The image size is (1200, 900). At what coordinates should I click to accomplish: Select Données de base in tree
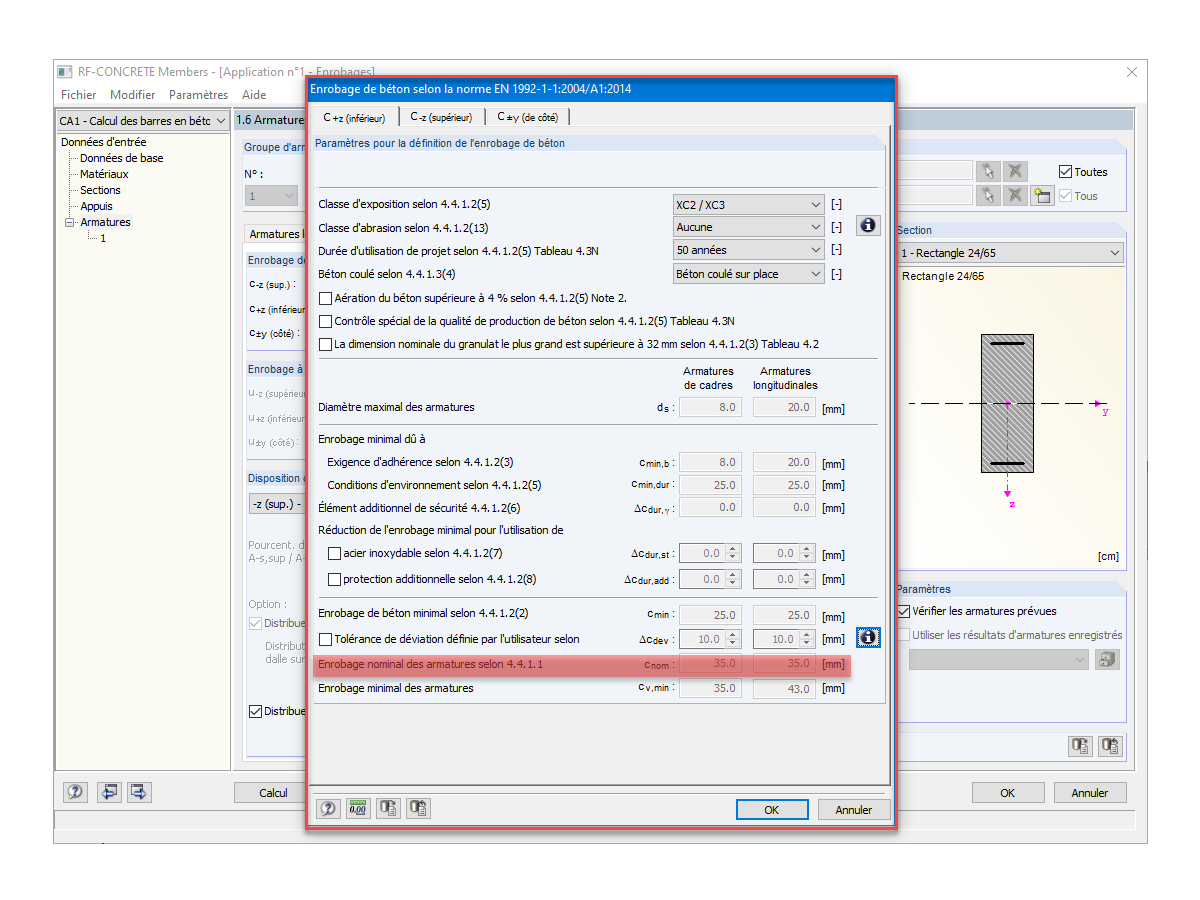tap(121, 158)
